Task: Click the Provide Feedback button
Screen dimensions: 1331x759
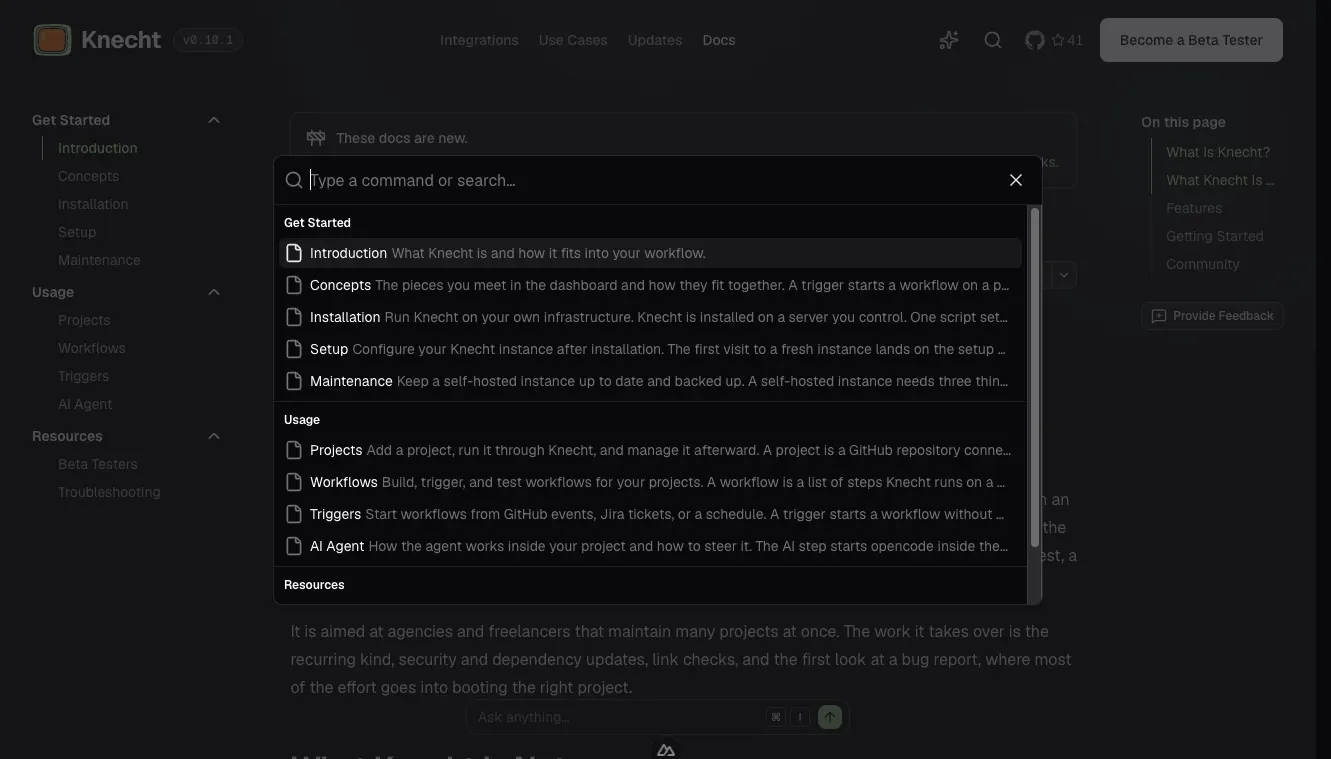Action: 1212,316
